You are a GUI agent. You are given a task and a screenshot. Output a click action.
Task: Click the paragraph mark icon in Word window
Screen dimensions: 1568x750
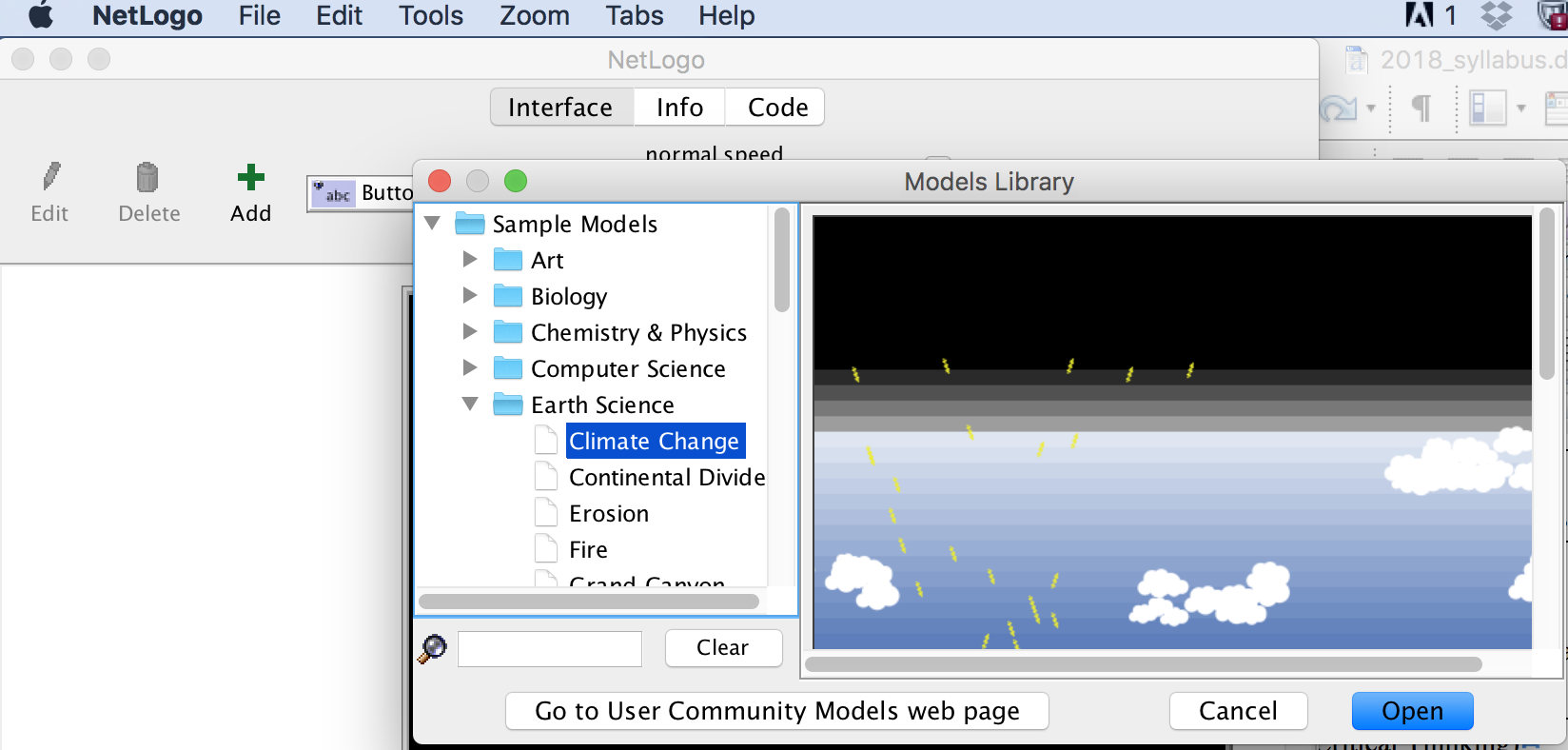click(x=1421, y=108)
